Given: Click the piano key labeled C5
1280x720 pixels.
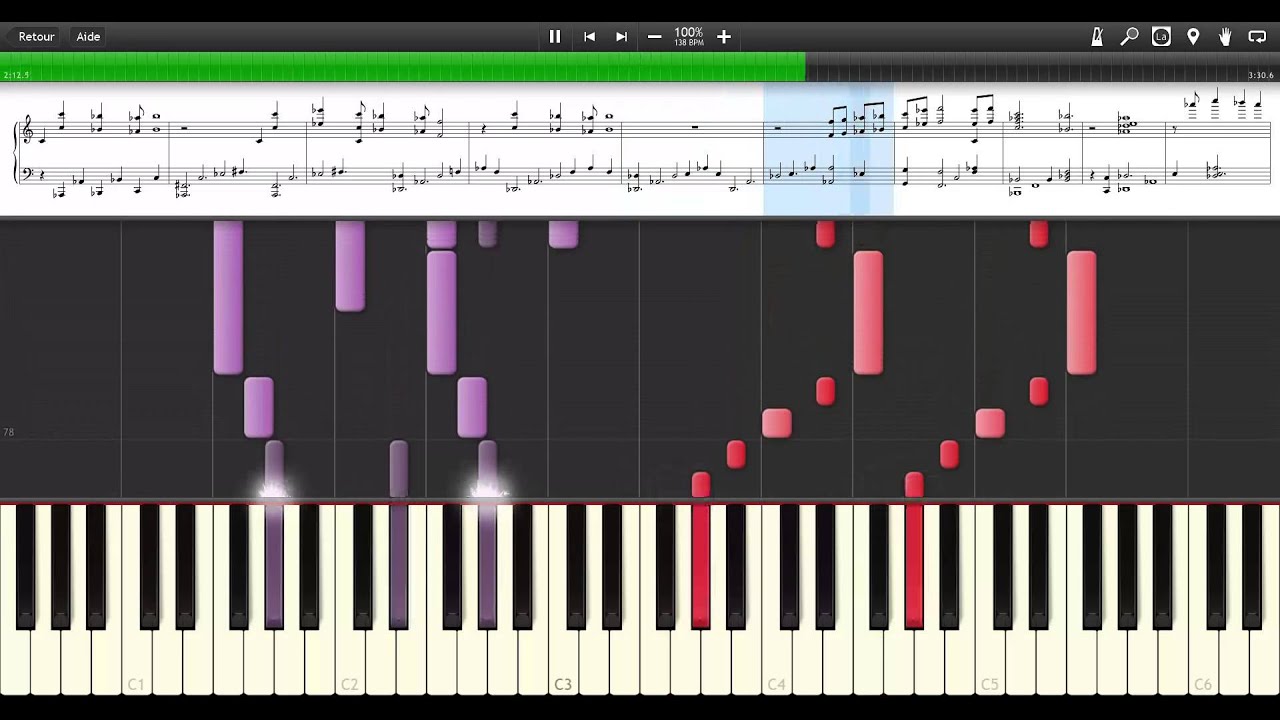Looking at the screenshot, I should pos(990,600).
